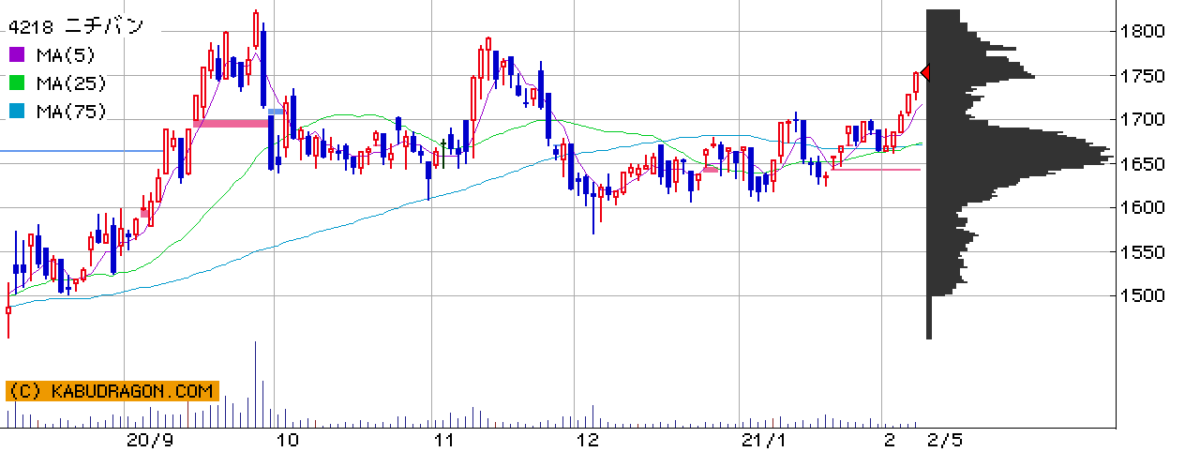Click the 11 month axis label
Image resolution: width=1200 pixels, height=452 pixels.
443,440
